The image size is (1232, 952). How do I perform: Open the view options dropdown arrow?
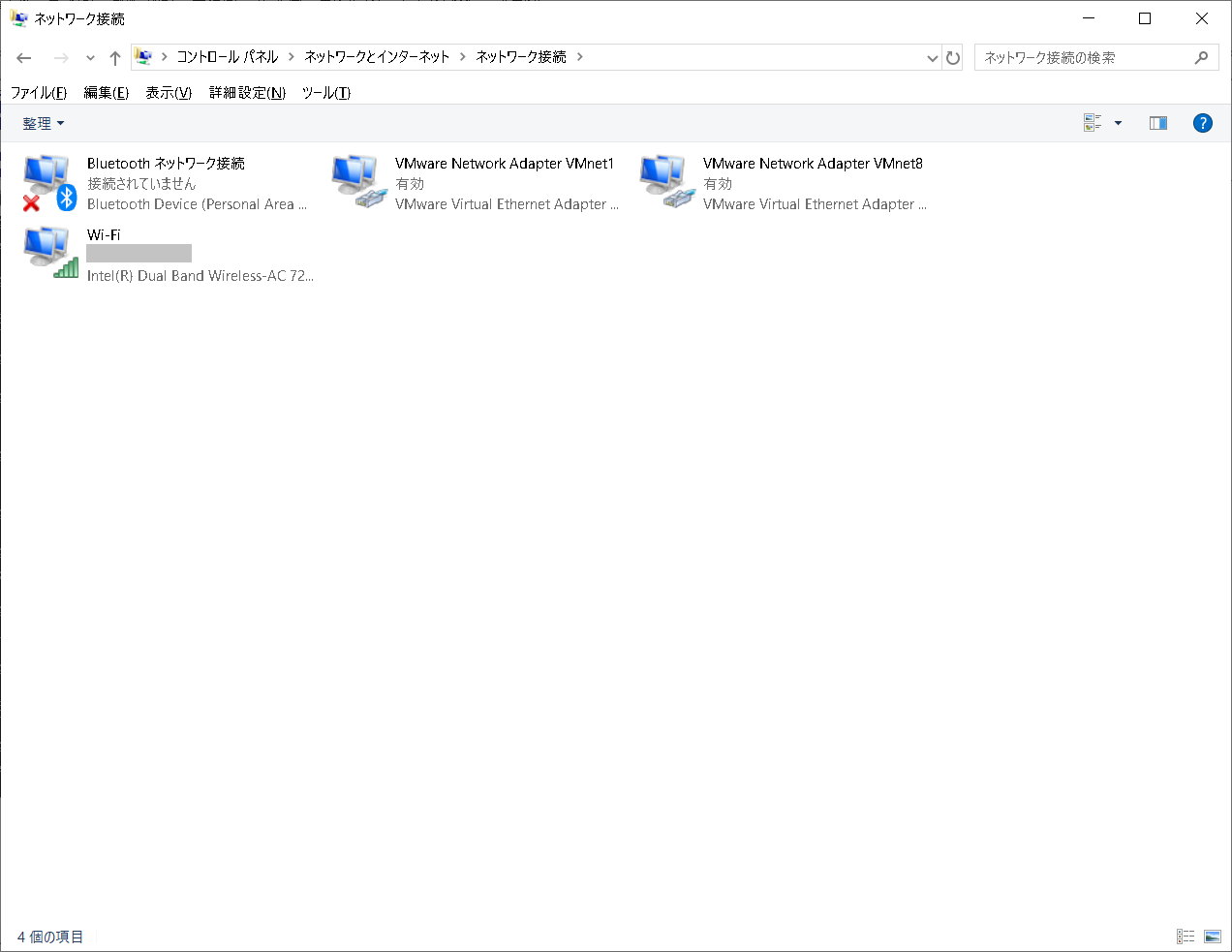point(1118,123)
